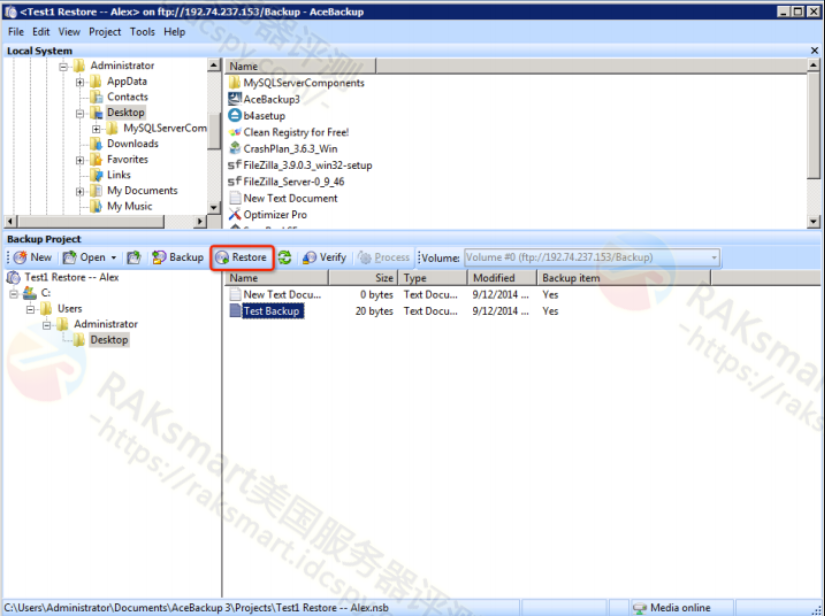The width and height of the screenshot is (825, 616).
Task: Select the AceBackup3 file icon
Action: point(235,99)
